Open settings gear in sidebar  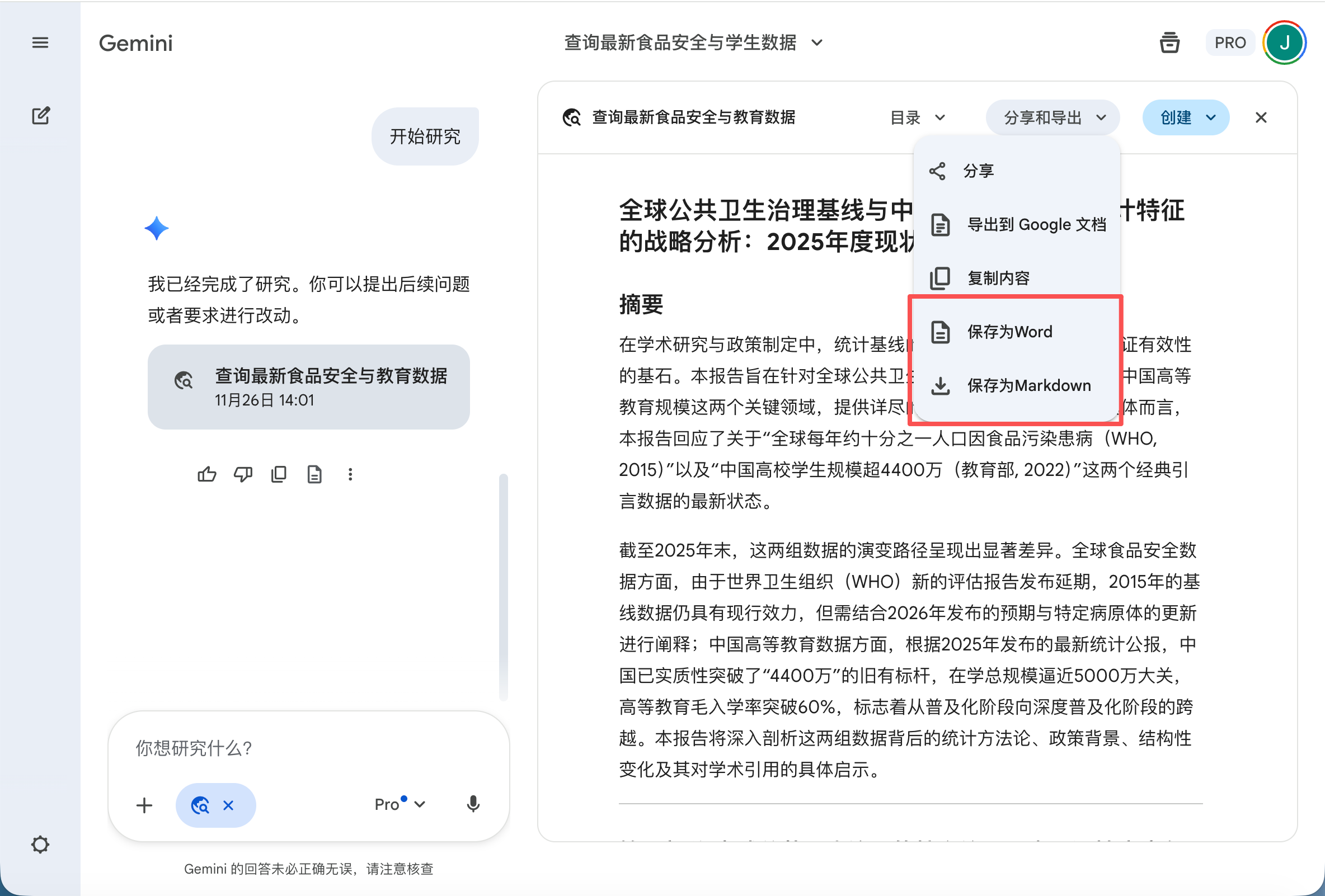click(x=40, y=844)
